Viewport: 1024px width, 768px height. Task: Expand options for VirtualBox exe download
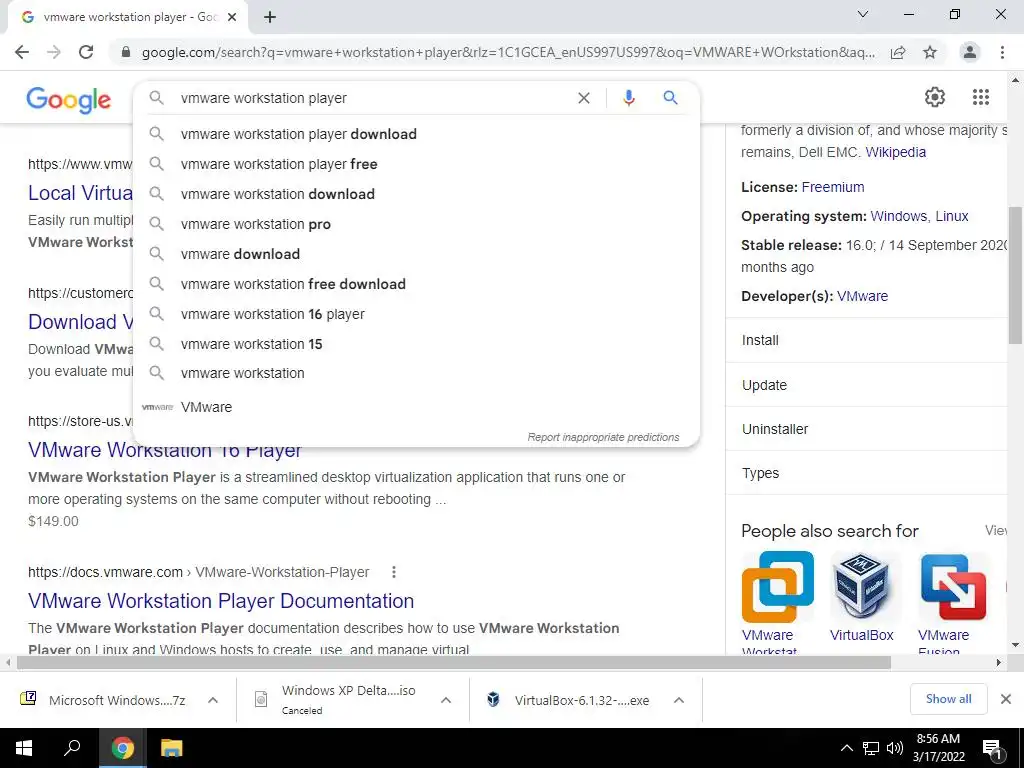[679, 700]
